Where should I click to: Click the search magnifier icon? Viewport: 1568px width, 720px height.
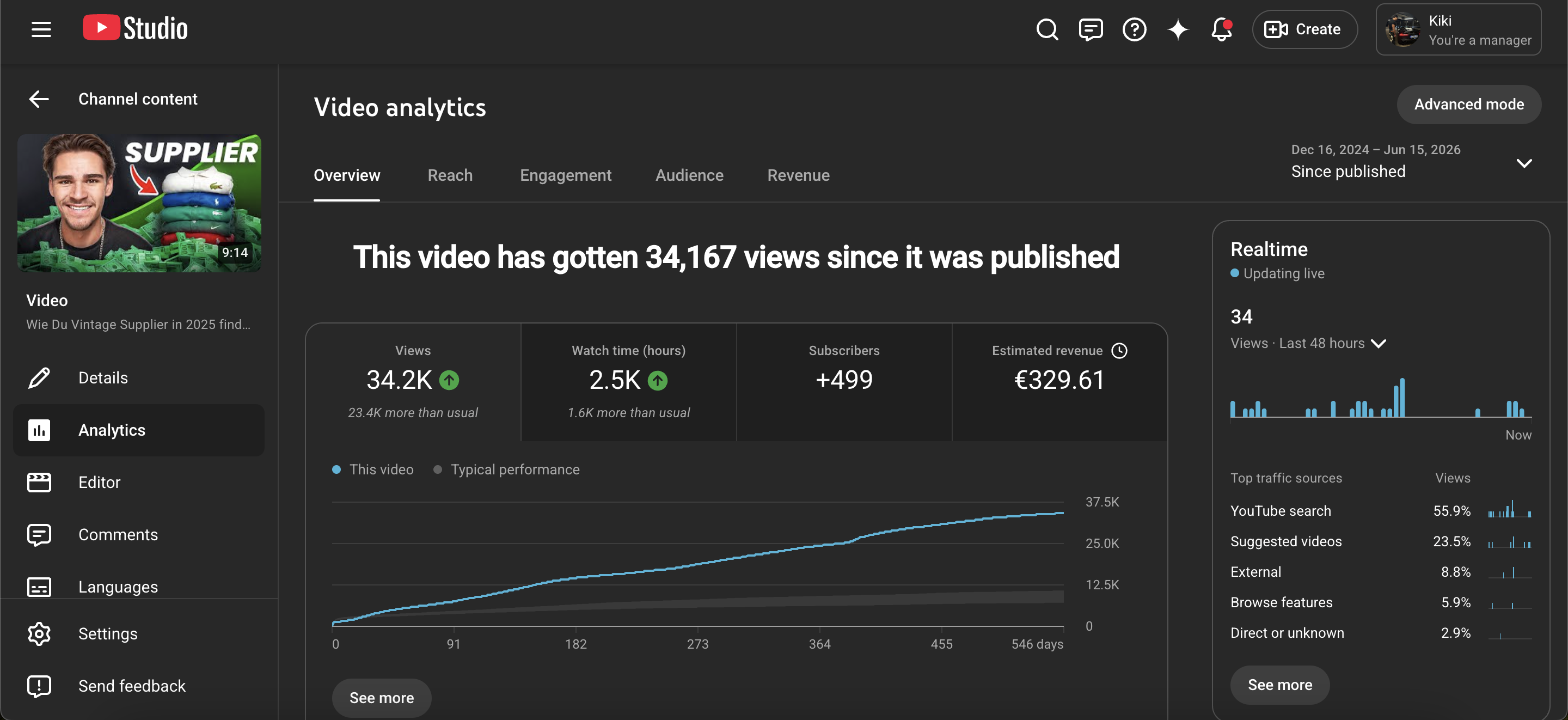[x=1047, y=29]
